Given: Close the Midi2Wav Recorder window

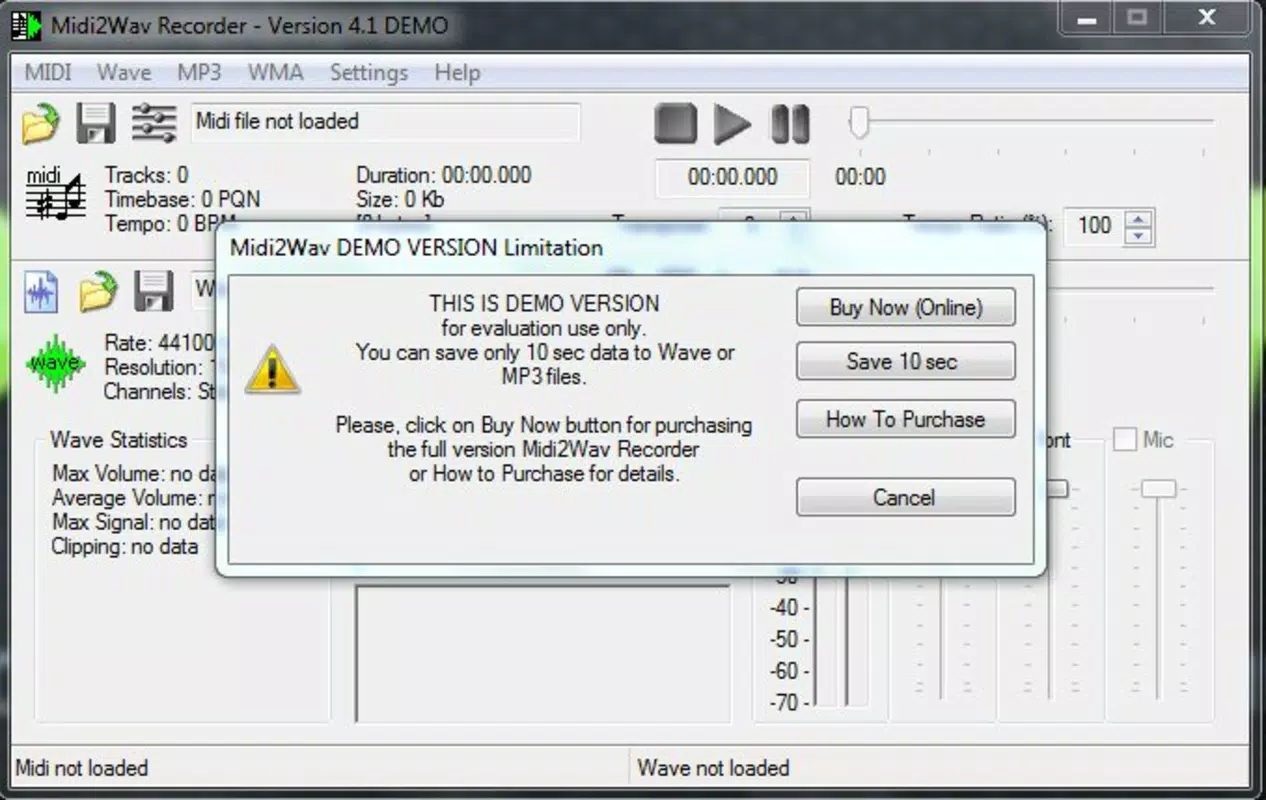Looking at the screenshot, I should pos(1207,17).
